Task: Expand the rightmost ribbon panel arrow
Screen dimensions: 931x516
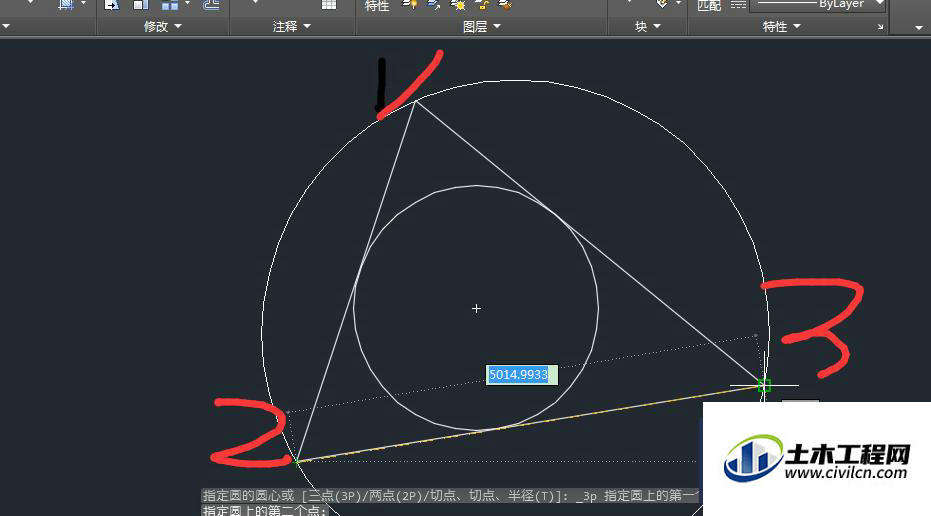Action: coord(919,27)
